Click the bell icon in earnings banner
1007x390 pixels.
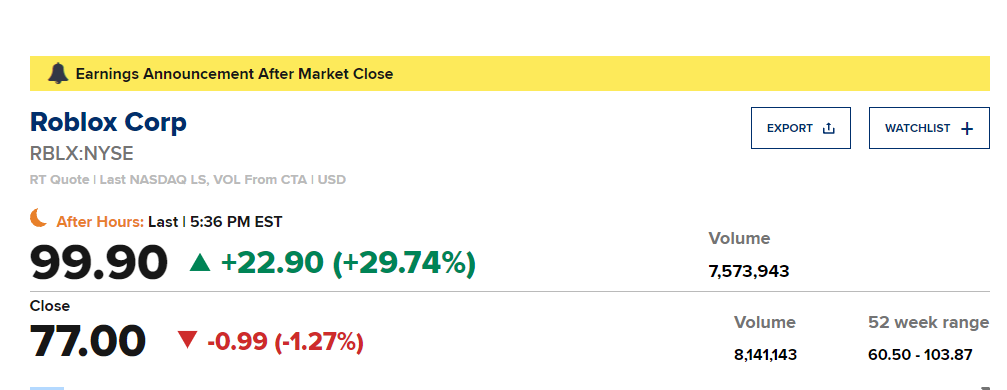58,73
